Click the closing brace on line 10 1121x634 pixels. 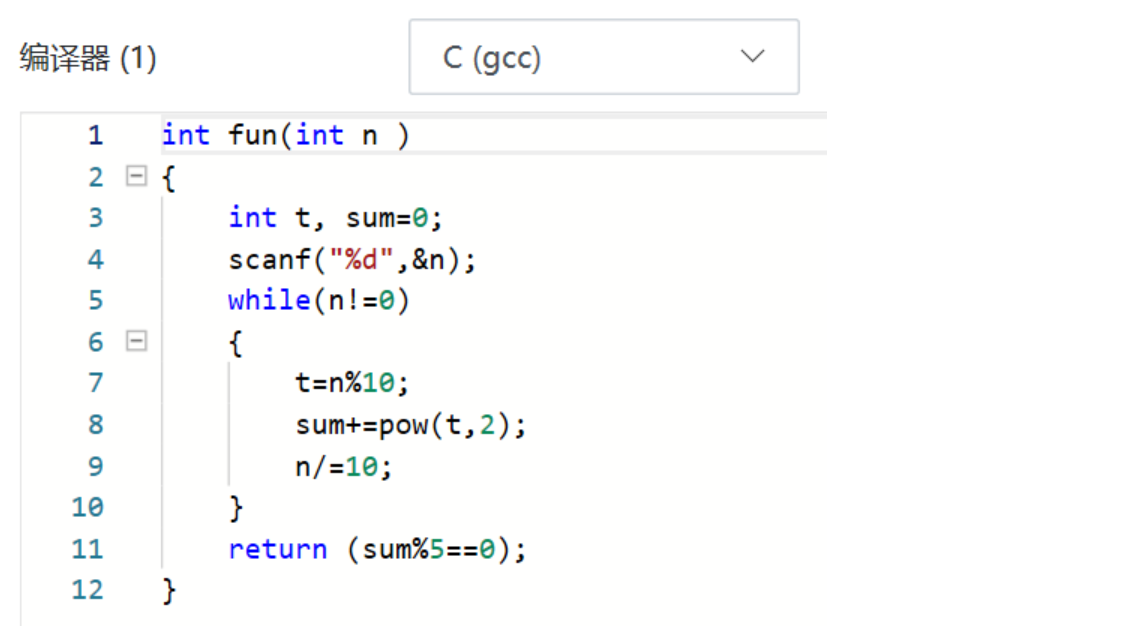pyautogui.click(x=236, y=509)
